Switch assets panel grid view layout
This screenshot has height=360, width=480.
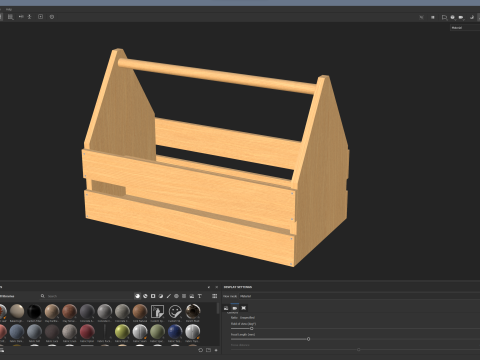tap(215, 296)
